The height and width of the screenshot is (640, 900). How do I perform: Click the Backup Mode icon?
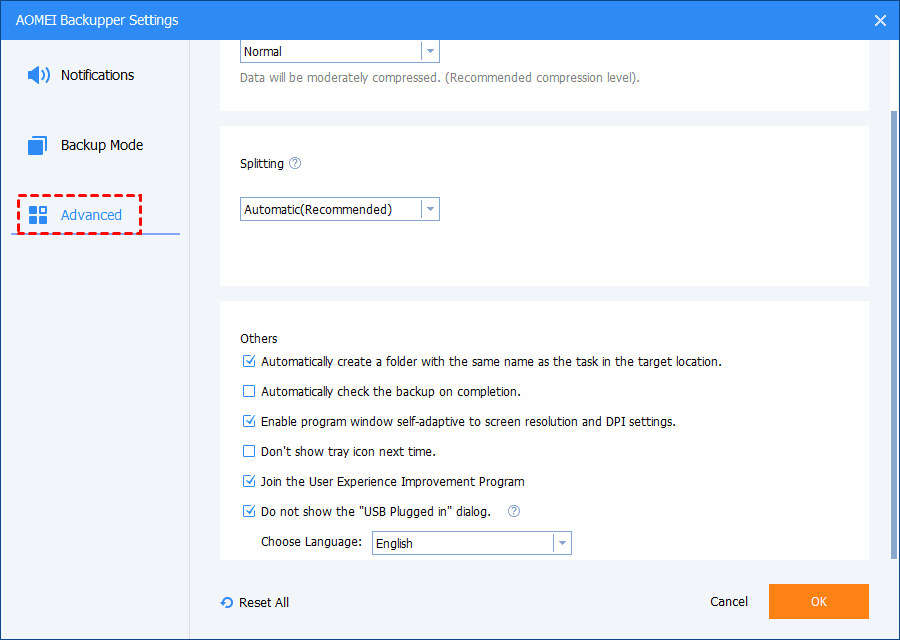click(38, 145)
